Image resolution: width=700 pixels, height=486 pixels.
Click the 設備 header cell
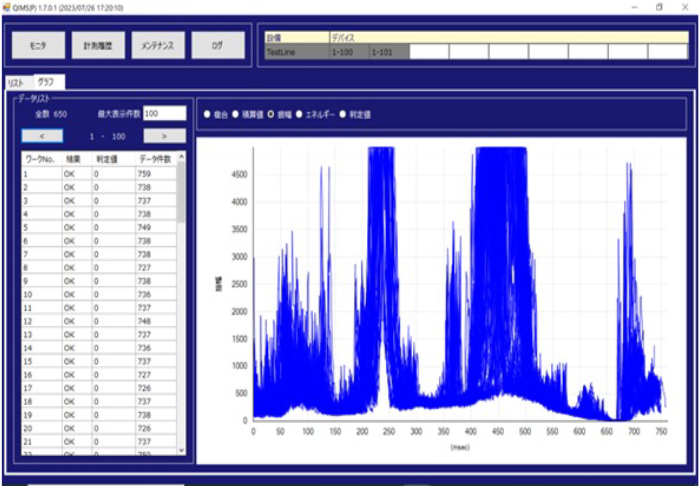pos(297,37)
